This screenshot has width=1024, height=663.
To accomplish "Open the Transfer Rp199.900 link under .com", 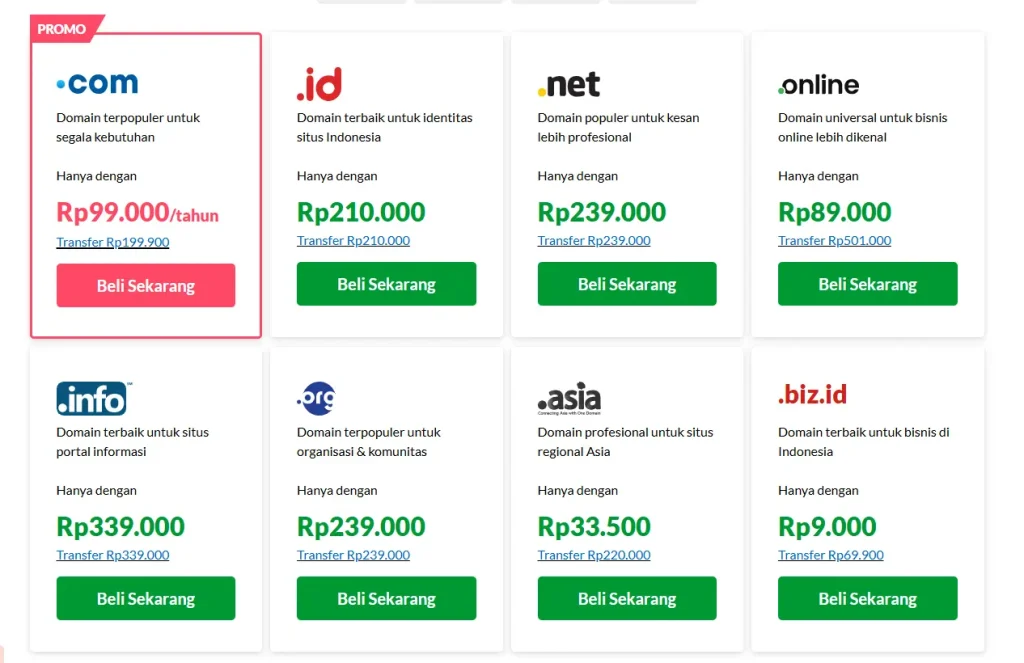I will coord(113,242).
